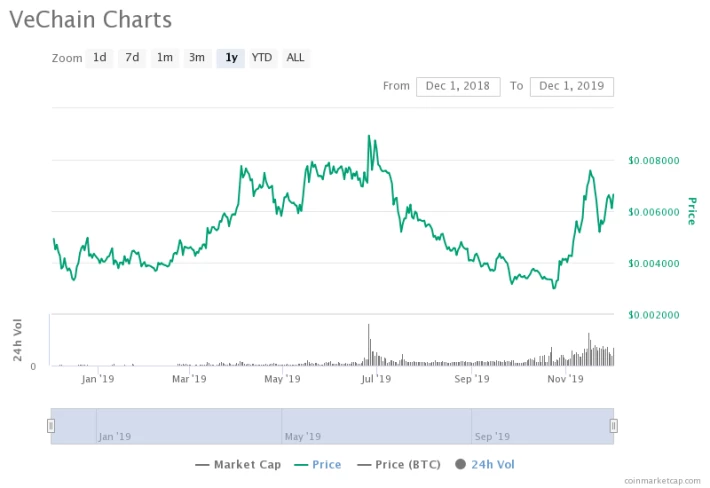Switch zoom to 3m
The image size is (710, 488).
197,58
